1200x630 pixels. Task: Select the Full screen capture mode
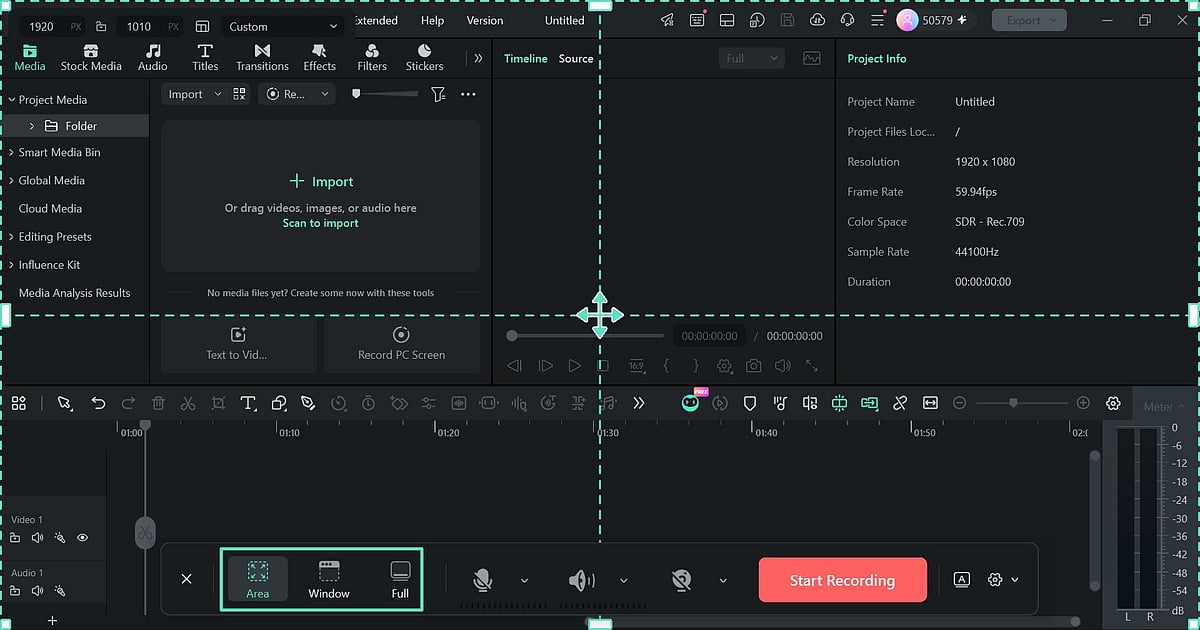400,579
